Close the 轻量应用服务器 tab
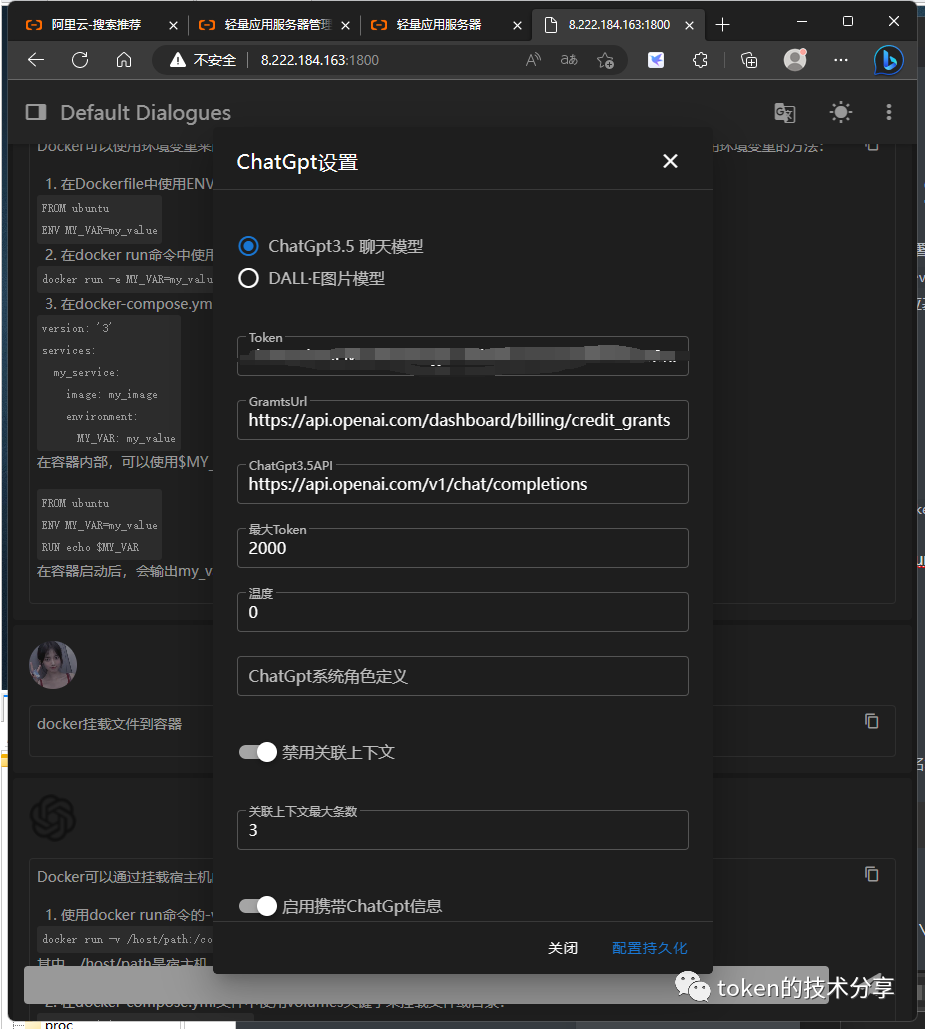The height and width of the screenshot is (1029, 925). (x=518, y=26)
